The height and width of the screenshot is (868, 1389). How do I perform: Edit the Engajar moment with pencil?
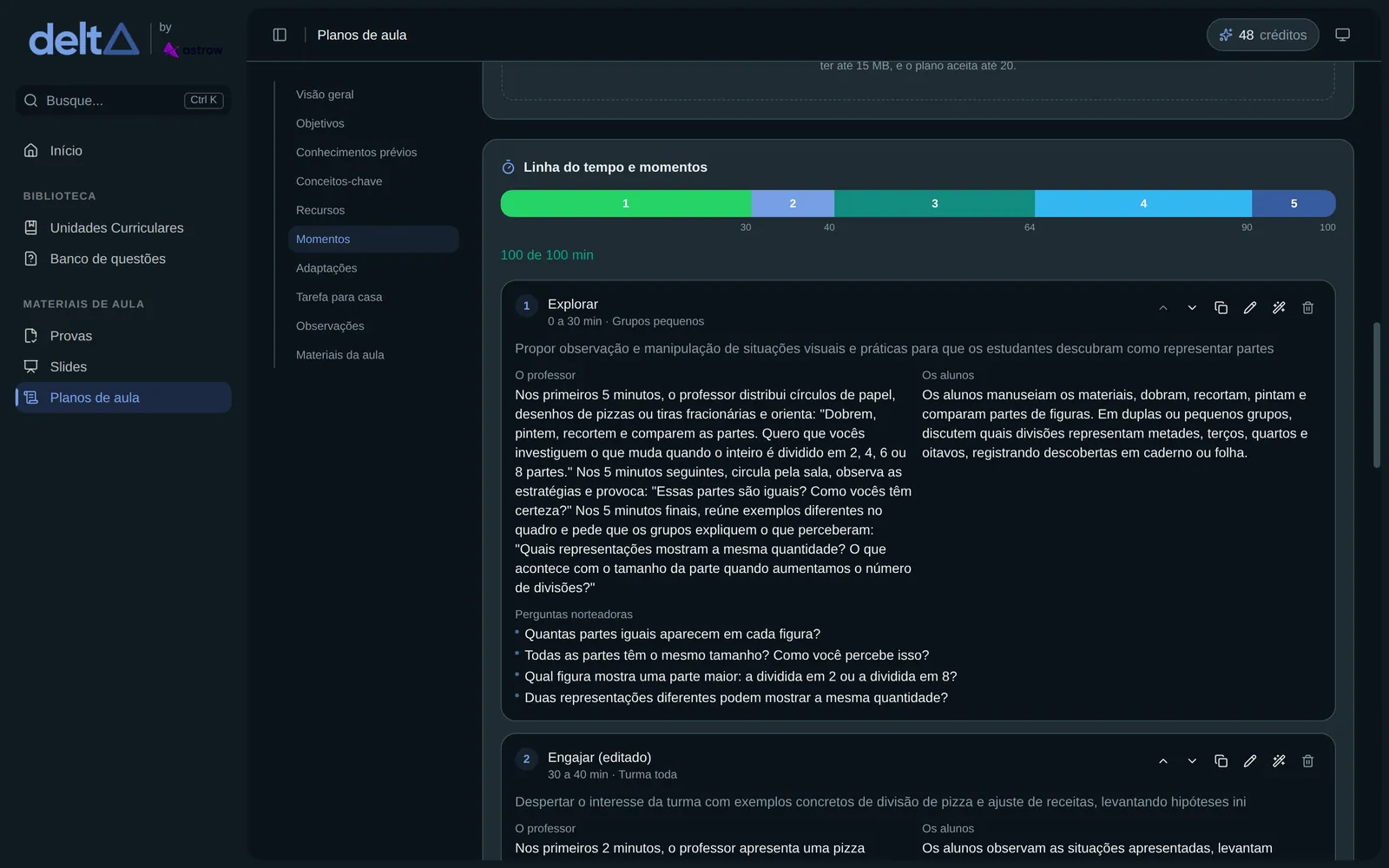1250,761
